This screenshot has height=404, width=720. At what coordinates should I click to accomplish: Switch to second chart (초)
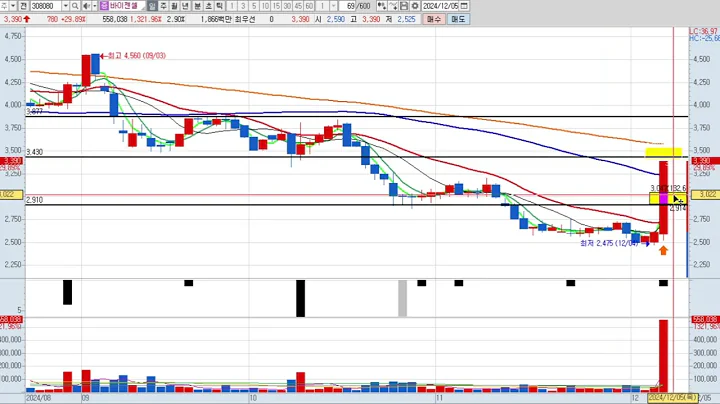click(208, 6)
